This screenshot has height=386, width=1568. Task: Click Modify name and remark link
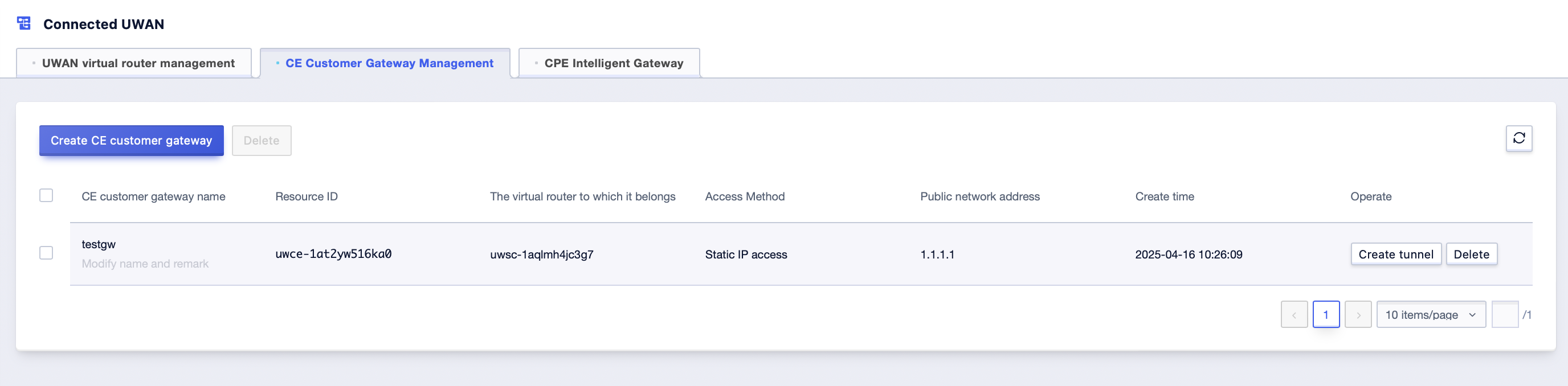pyautogui.click(x=145, y=264)
